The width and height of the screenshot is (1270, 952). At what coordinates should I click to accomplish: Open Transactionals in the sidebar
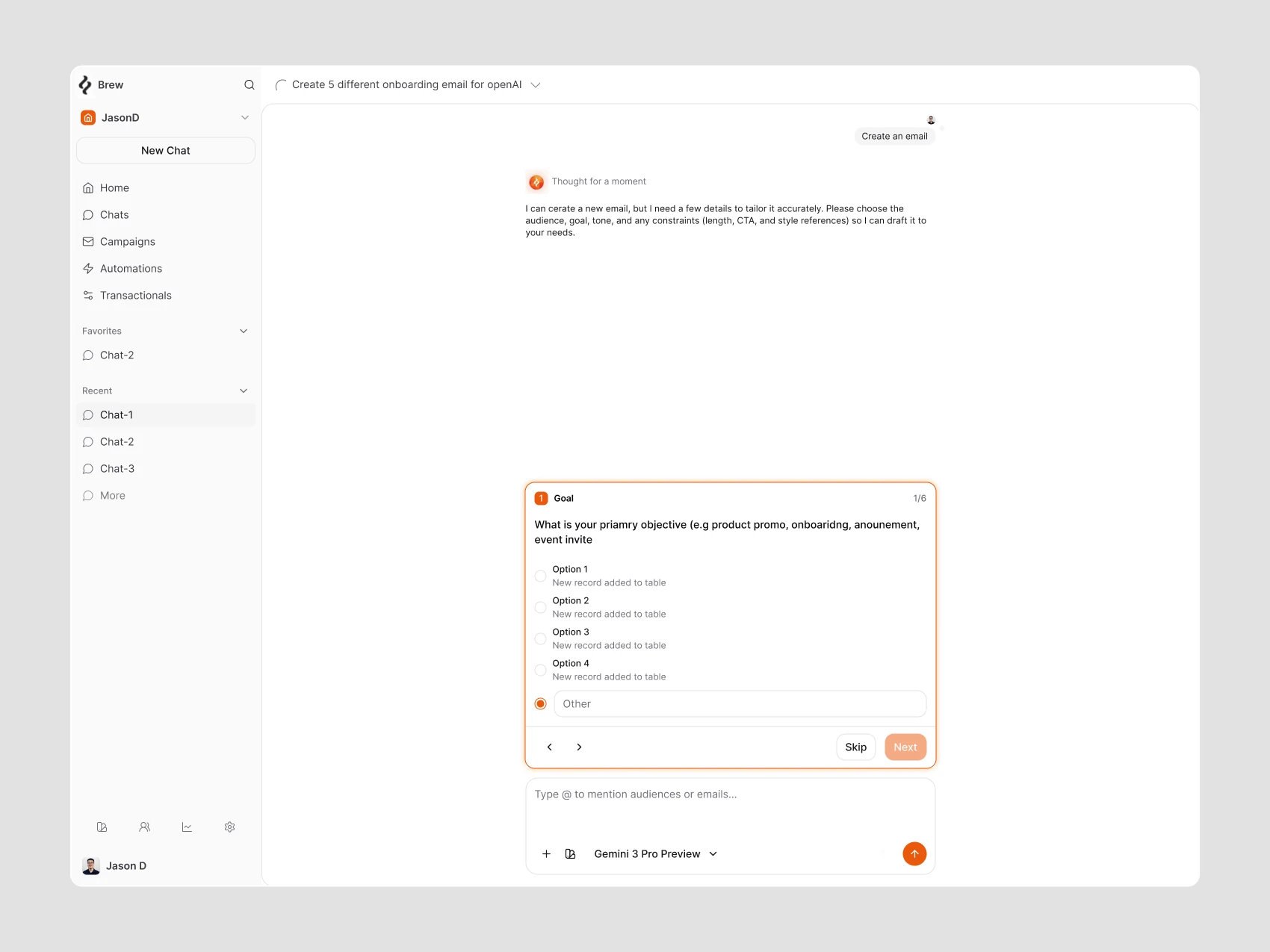(x=166, y=296)
